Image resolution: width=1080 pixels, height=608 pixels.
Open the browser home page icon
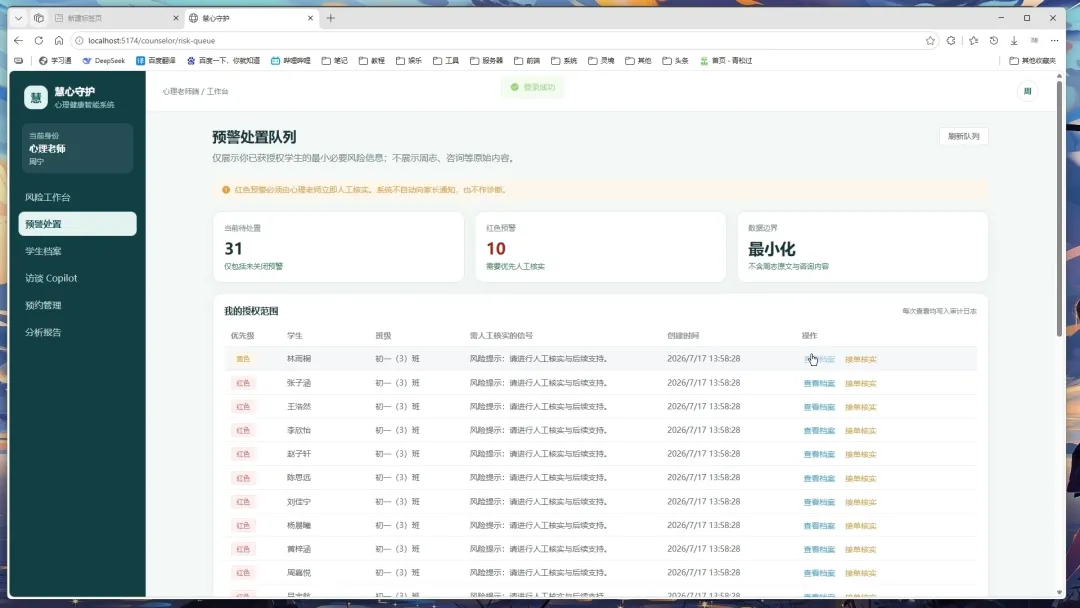coord(59,41)
